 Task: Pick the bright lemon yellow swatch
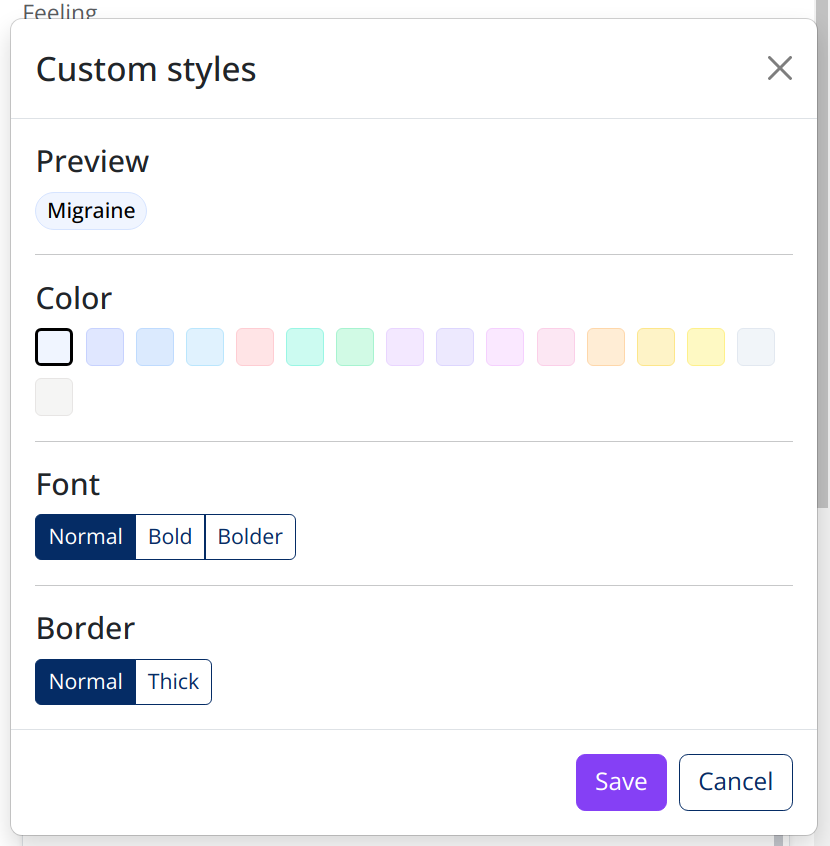[706, 347]
